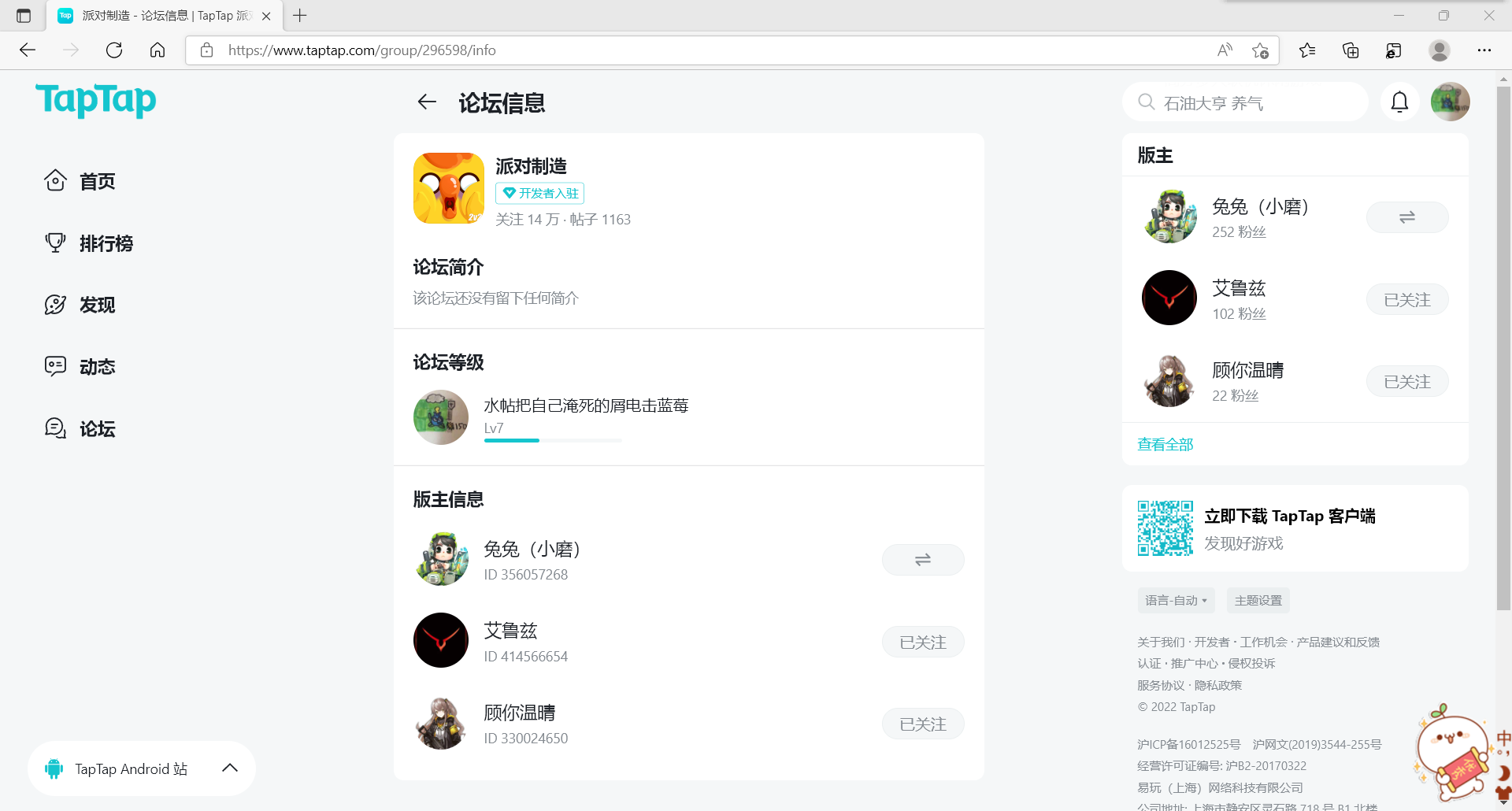Open the 开发者 footer link
This screenshot has height=811, width=1512.
click(1212, 643)
